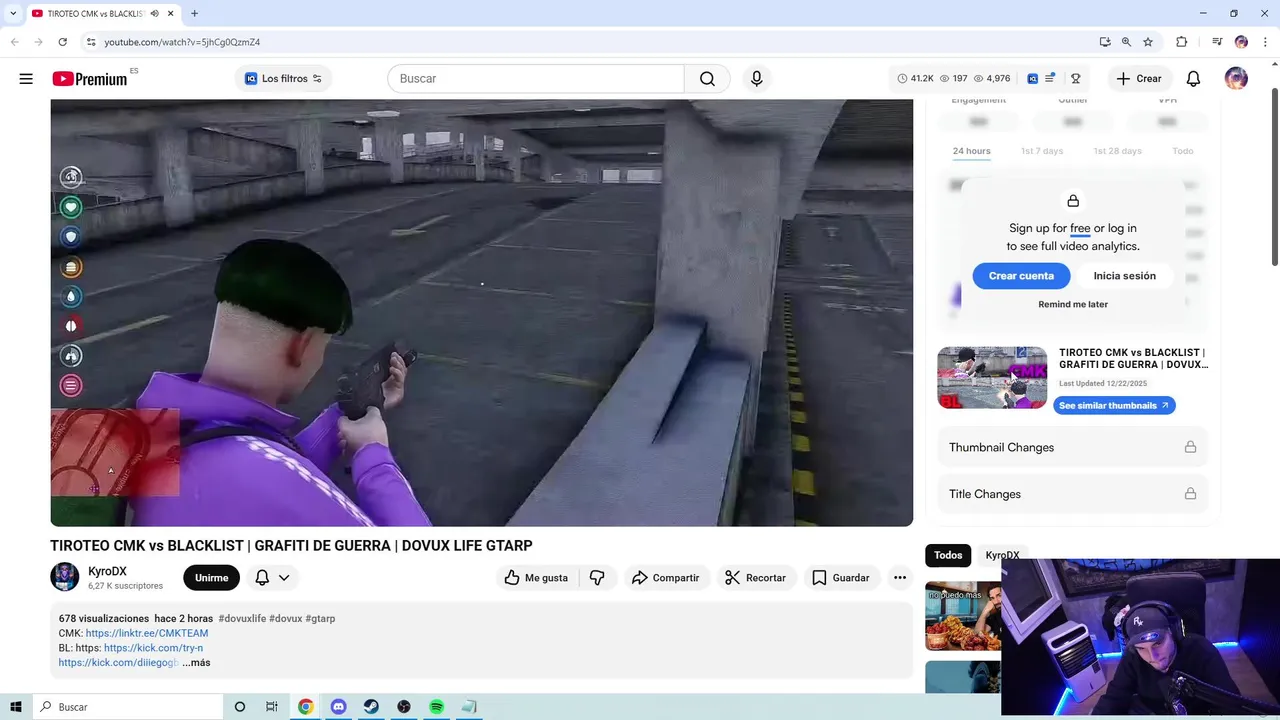The height and width of the screenshot is (720, 1280).
Task: Open the Los filtros extension button
Action: pos(284,78)
